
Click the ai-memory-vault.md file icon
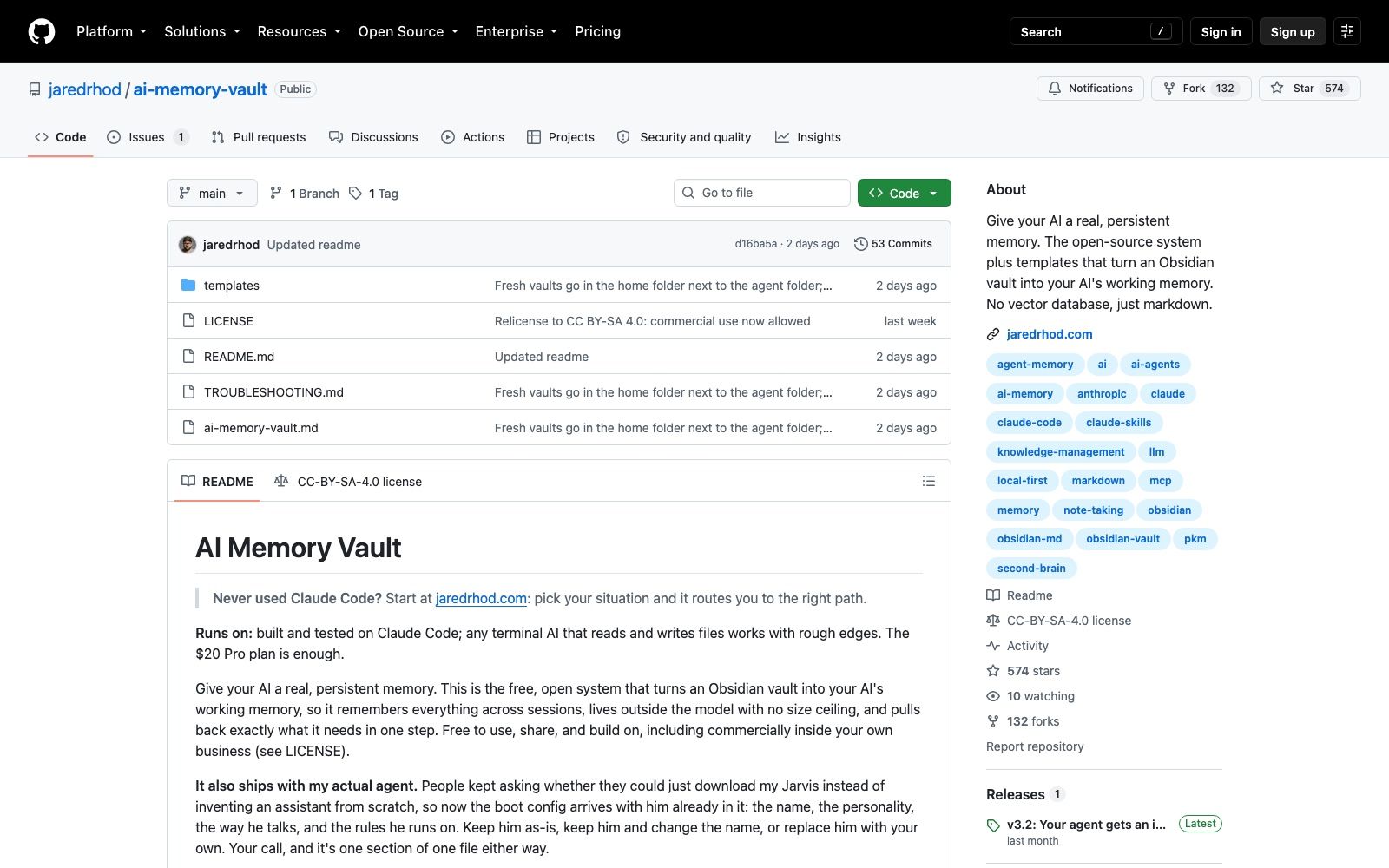[188, 427]
